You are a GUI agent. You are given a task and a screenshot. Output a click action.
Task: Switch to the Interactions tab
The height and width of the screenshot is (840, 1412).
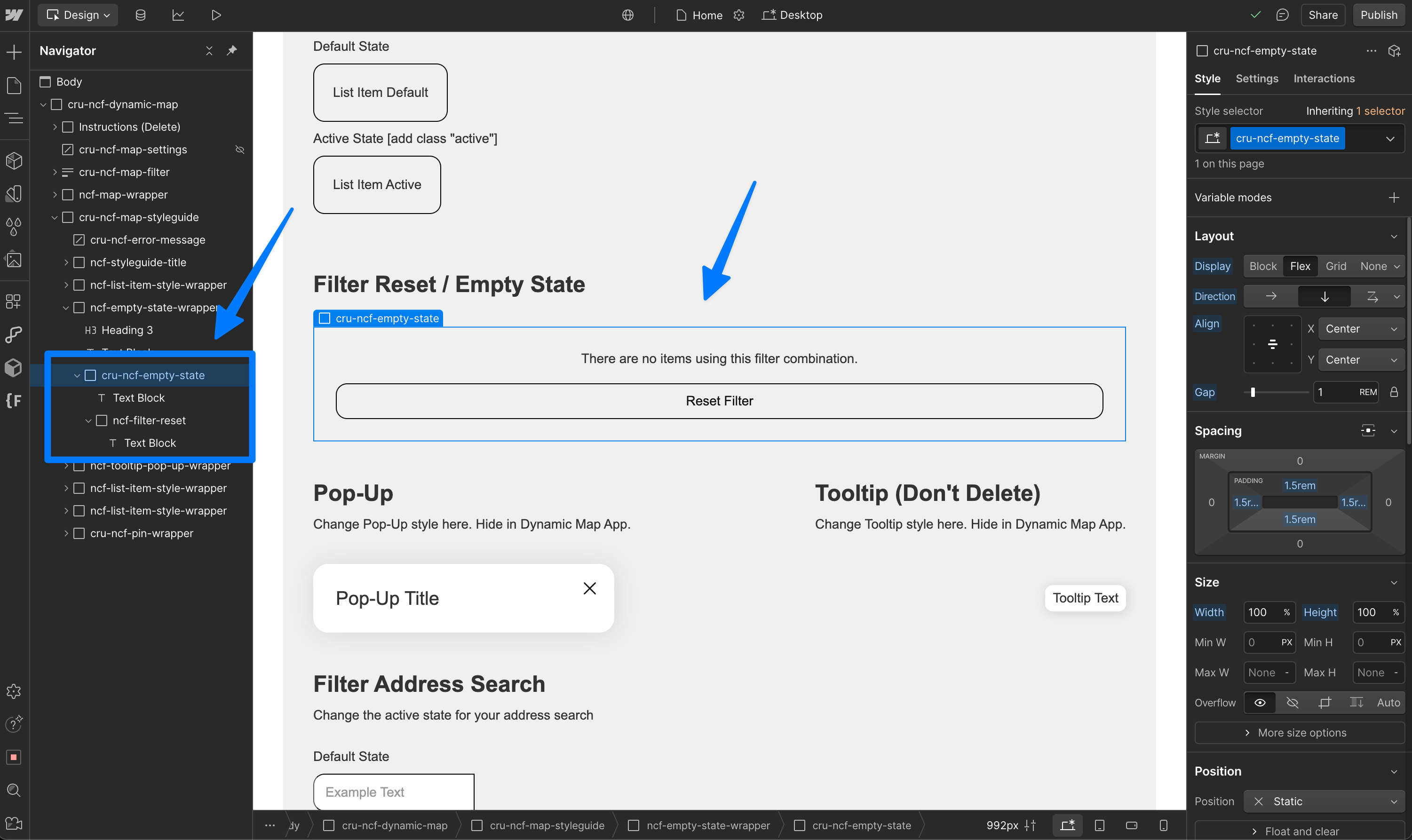[1324, 79]
